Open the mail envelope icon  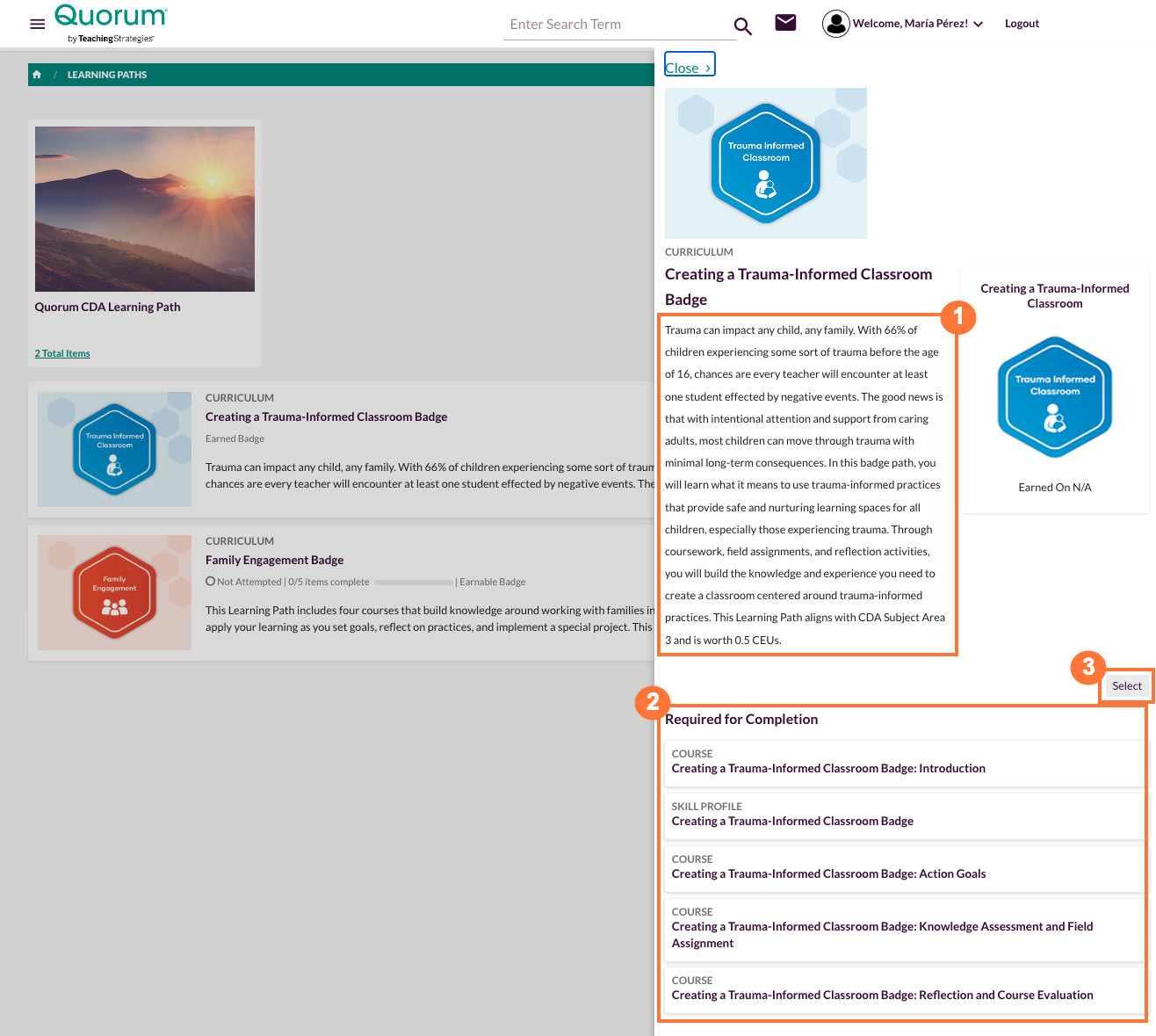[784, 22]
